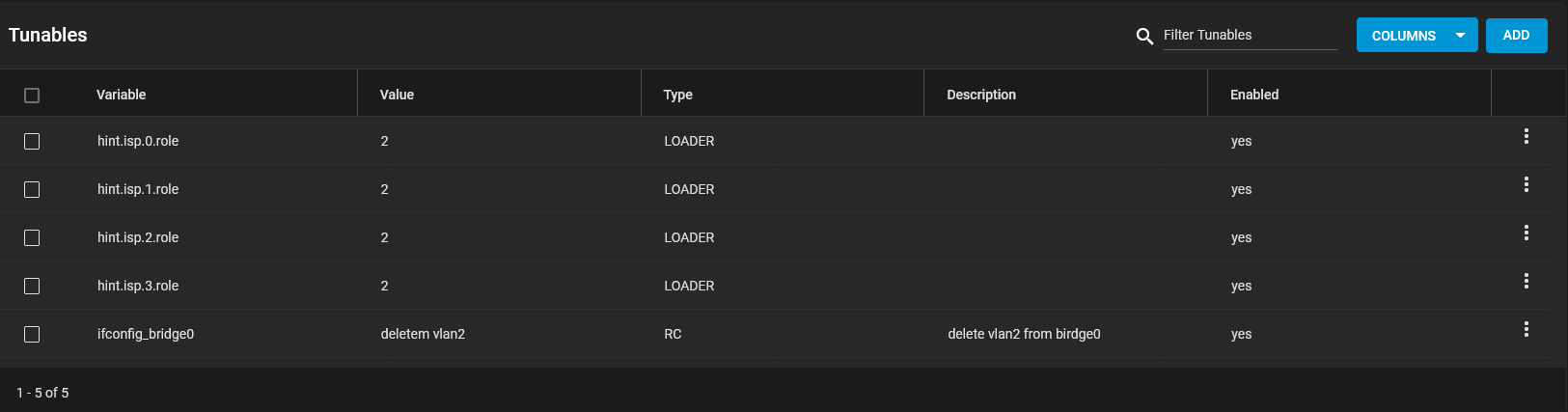Click value 2 in hint.isp.0.role row

click(384, 141)
